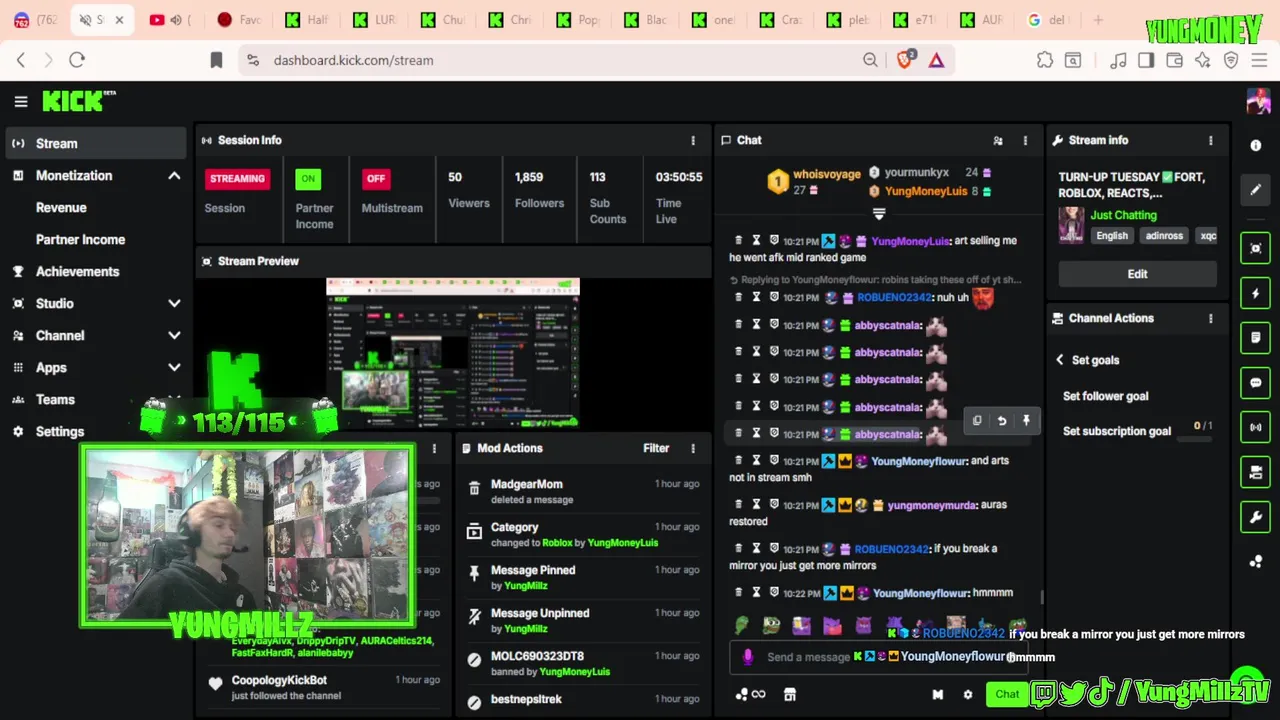Click Set subscription goal
This screenshot has width=1280, height=720.
[1116, 431]
